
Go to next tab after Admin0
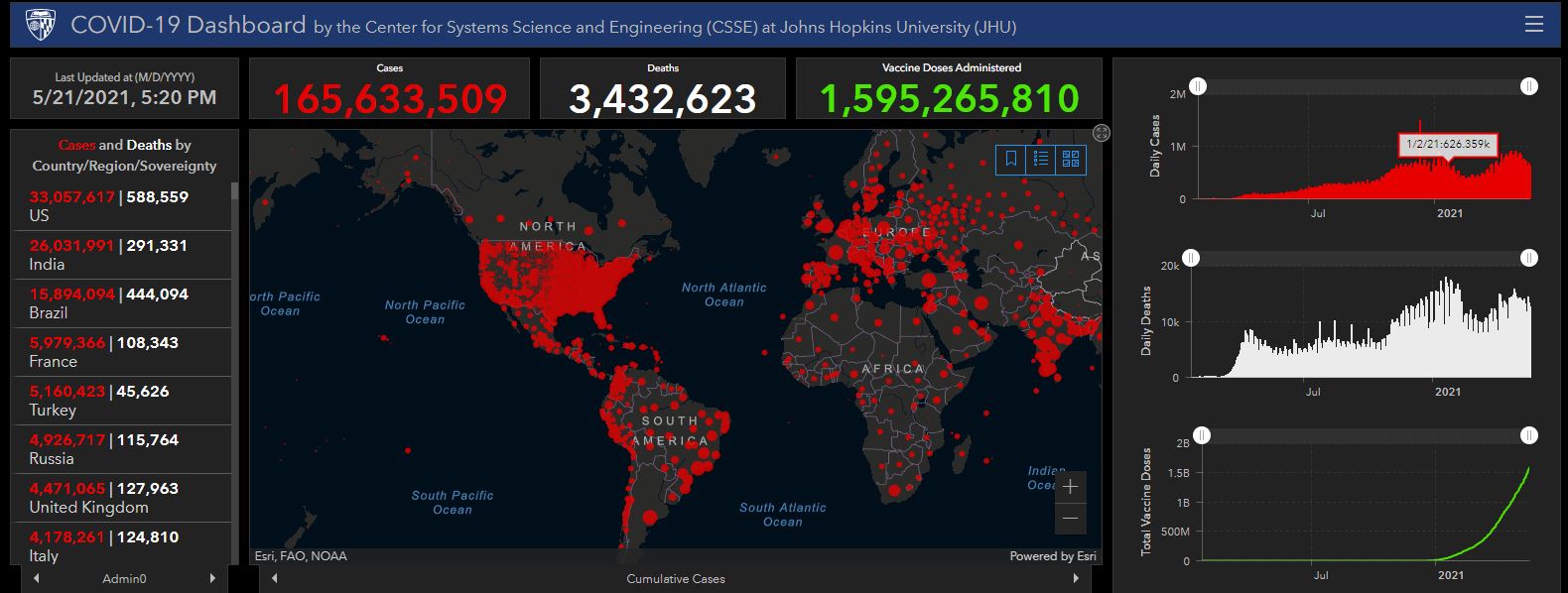[212, 578]
